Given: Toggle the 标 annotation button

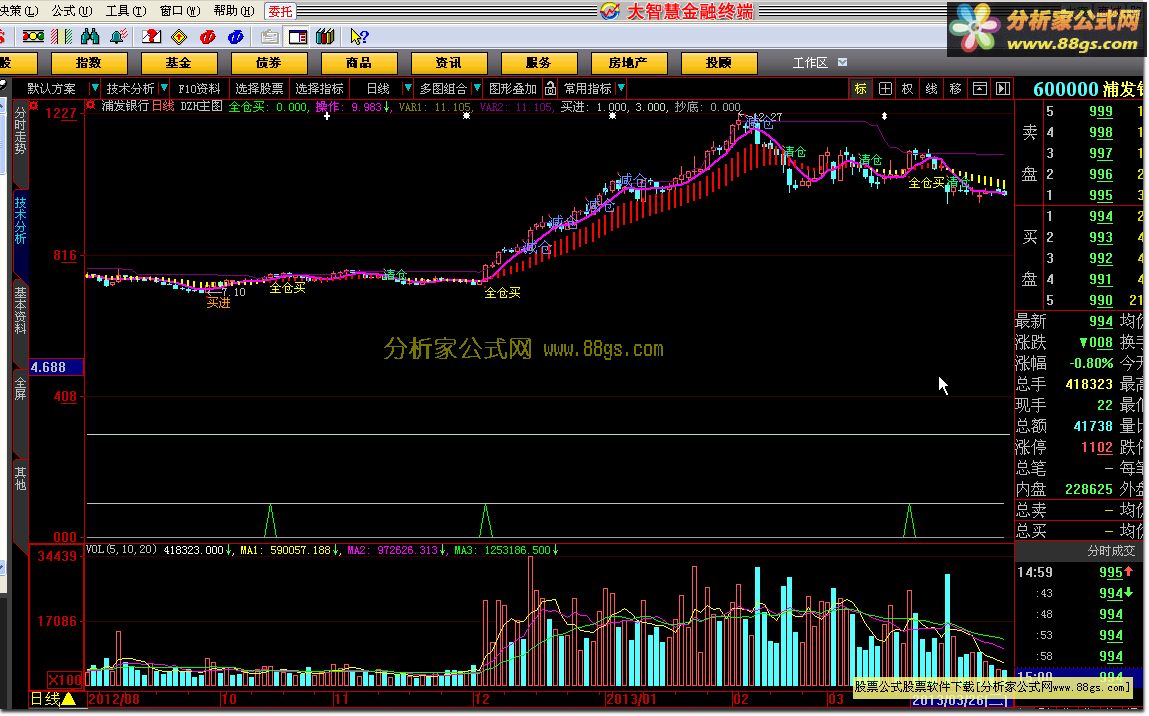Looking at the screenshot, I should coord(861,89).
